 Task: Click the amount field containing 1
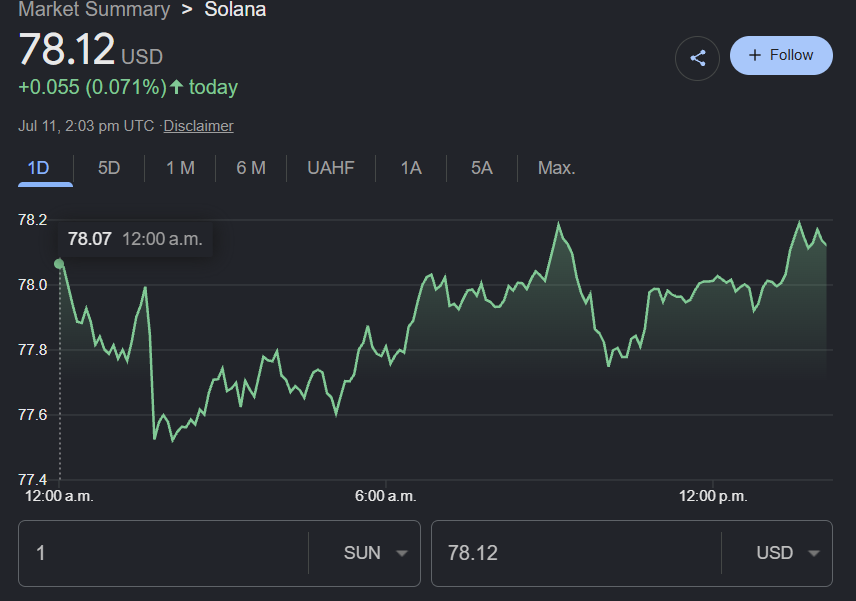[x=164, y=553]
